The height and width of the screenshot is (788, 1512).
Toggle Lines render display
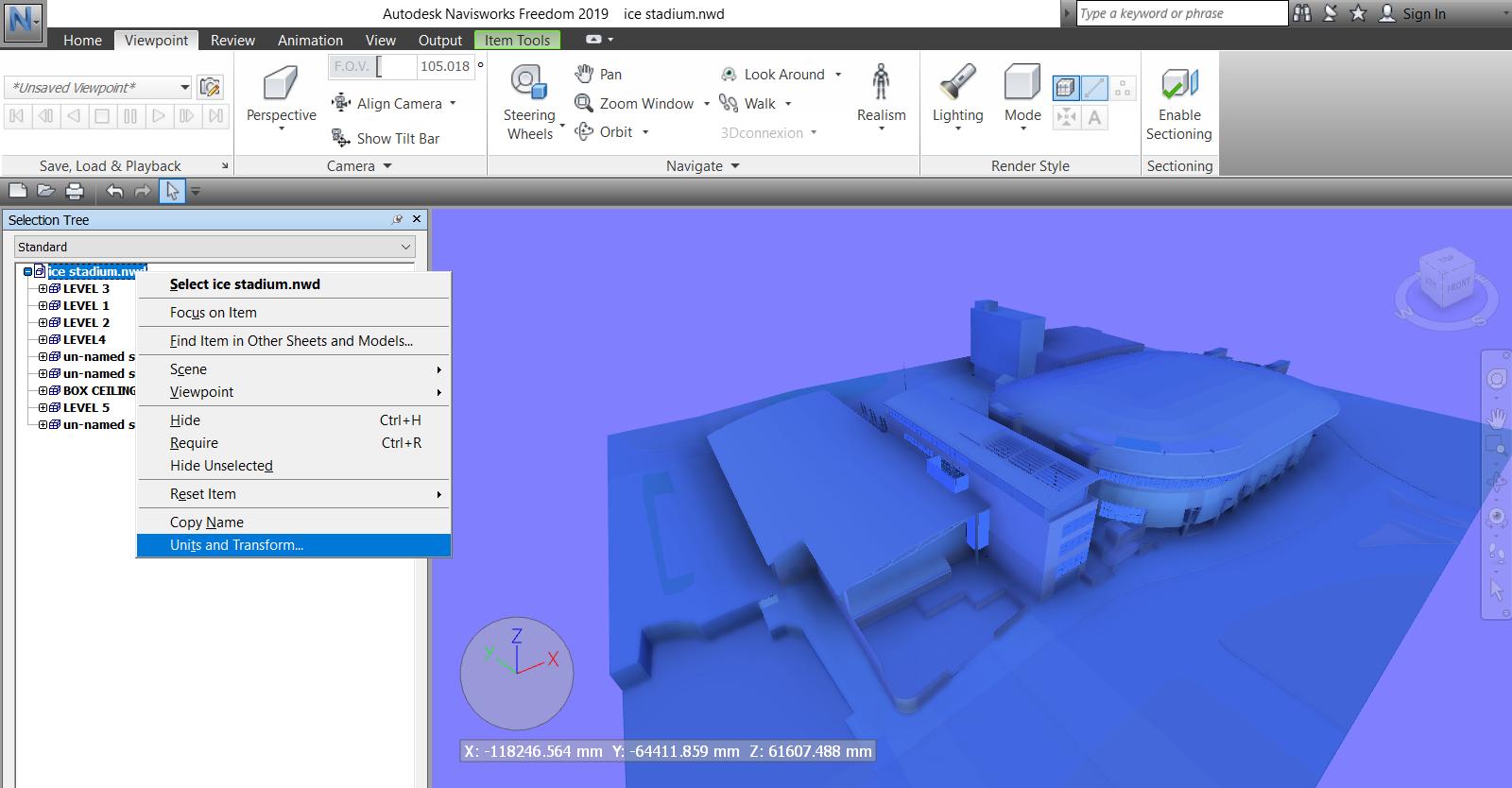click(x=1094, y=88)
